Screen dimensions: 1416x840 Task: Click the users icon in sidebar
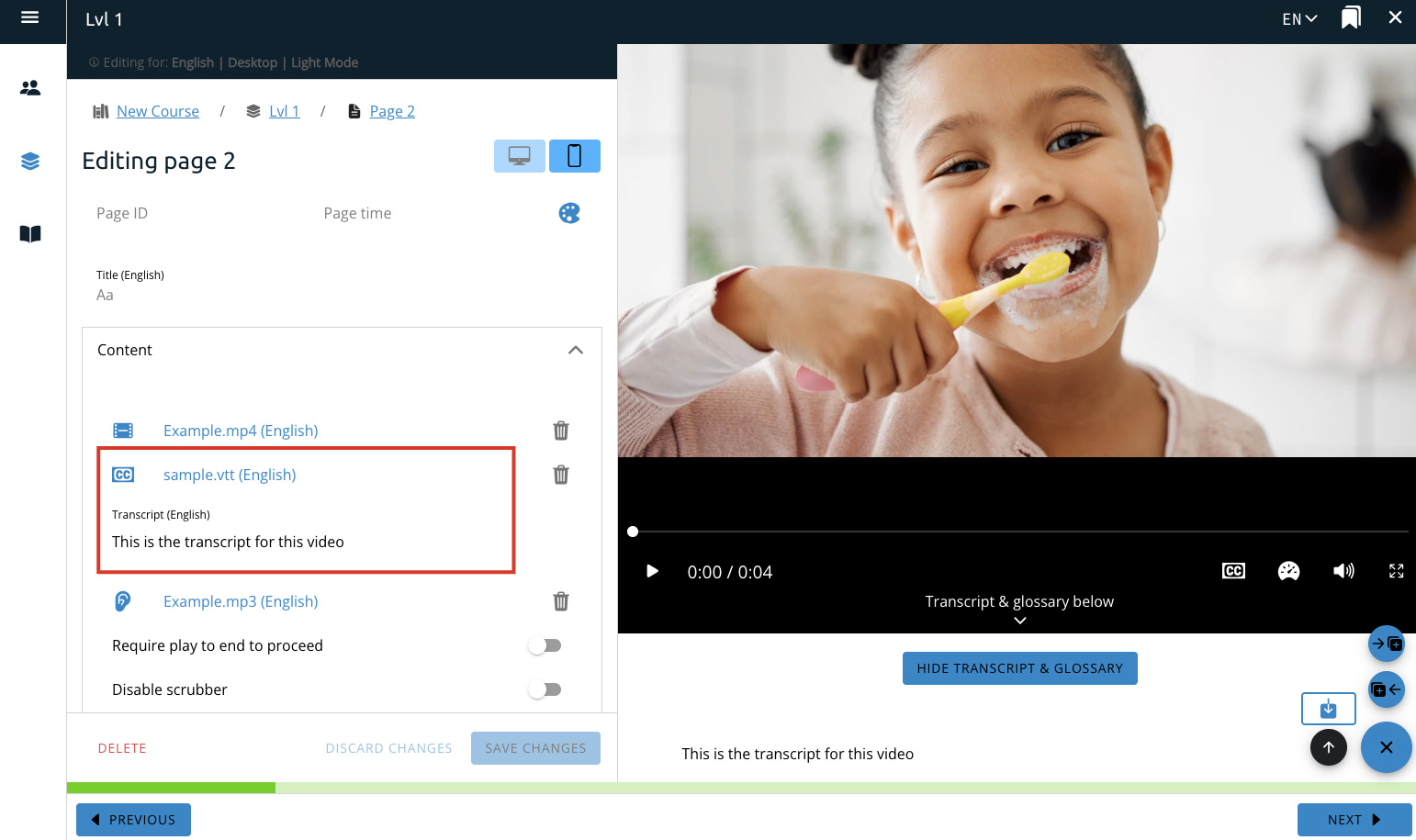click(30, 88)
